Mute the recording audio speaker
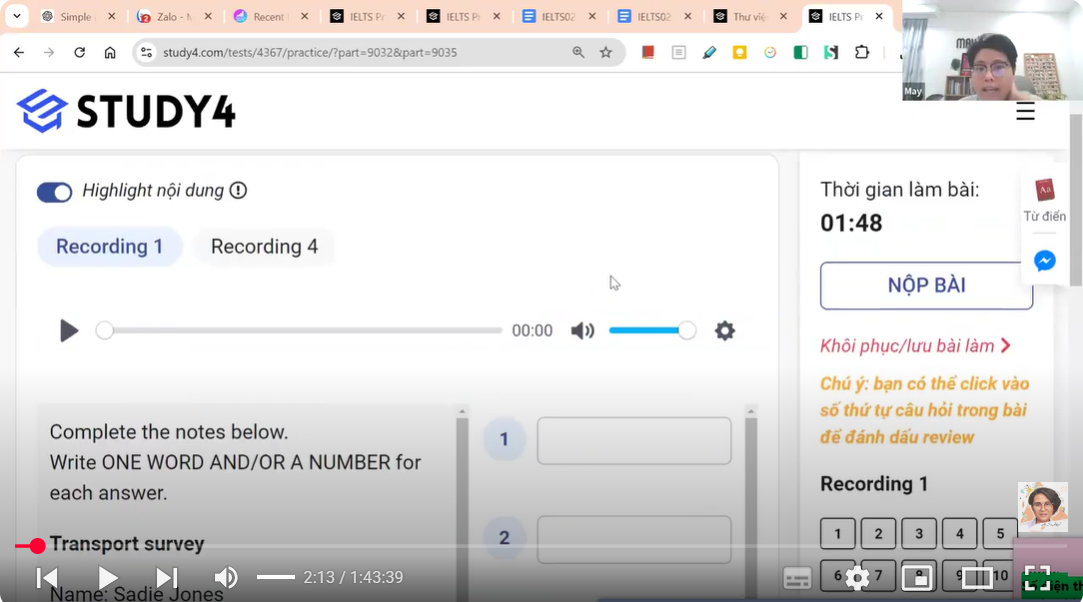 (x=582, y=331)
